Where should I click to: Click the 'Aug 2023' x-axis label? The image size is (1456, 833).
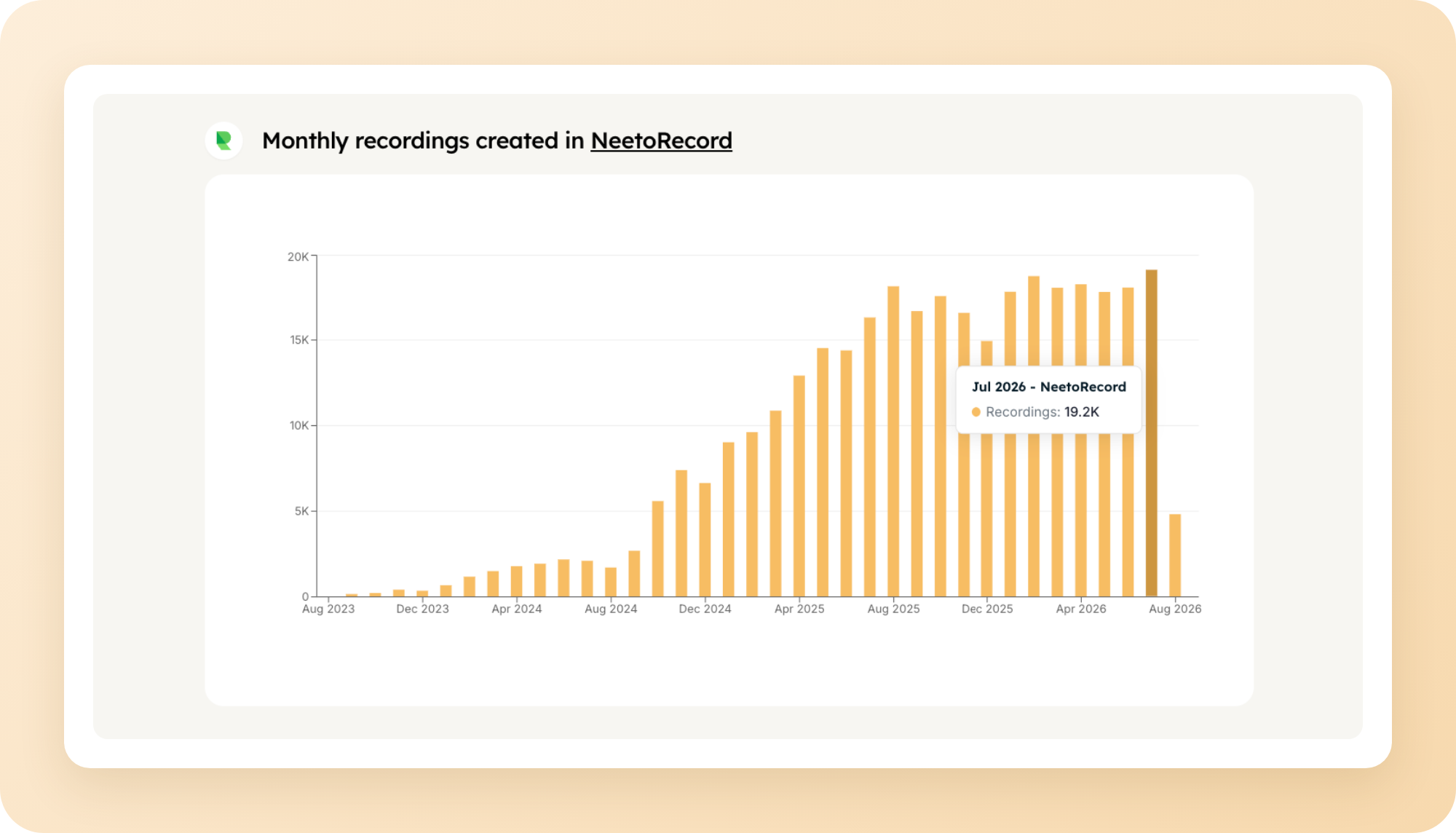click(x=328, y=609)
